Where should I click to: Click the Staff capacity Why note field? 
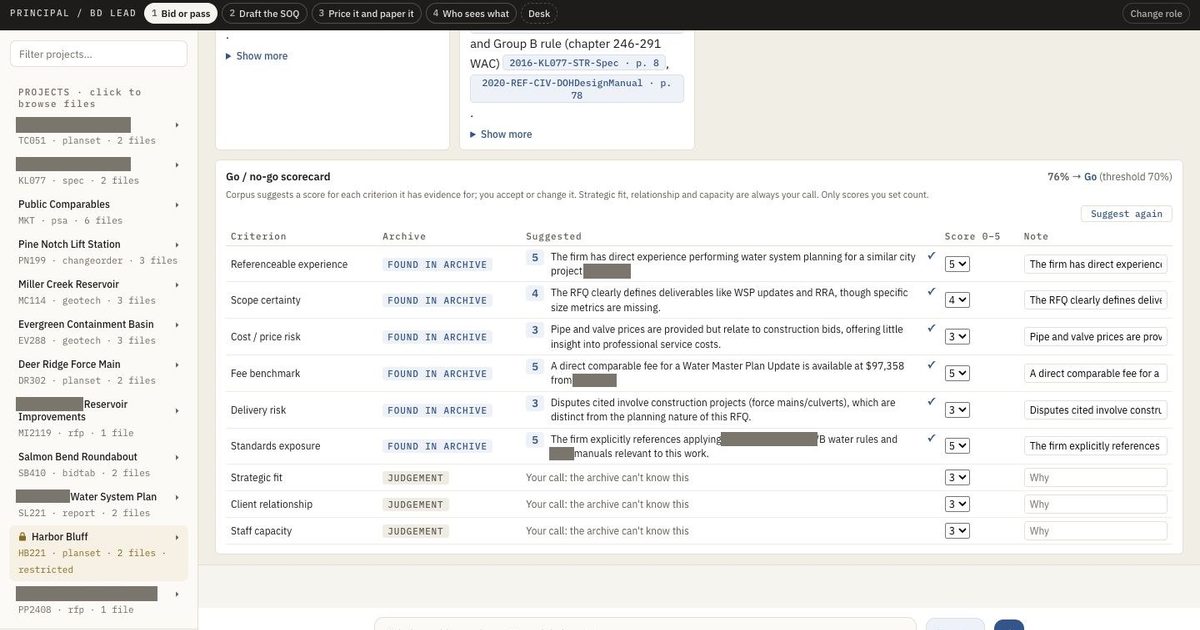[1096, 531]
